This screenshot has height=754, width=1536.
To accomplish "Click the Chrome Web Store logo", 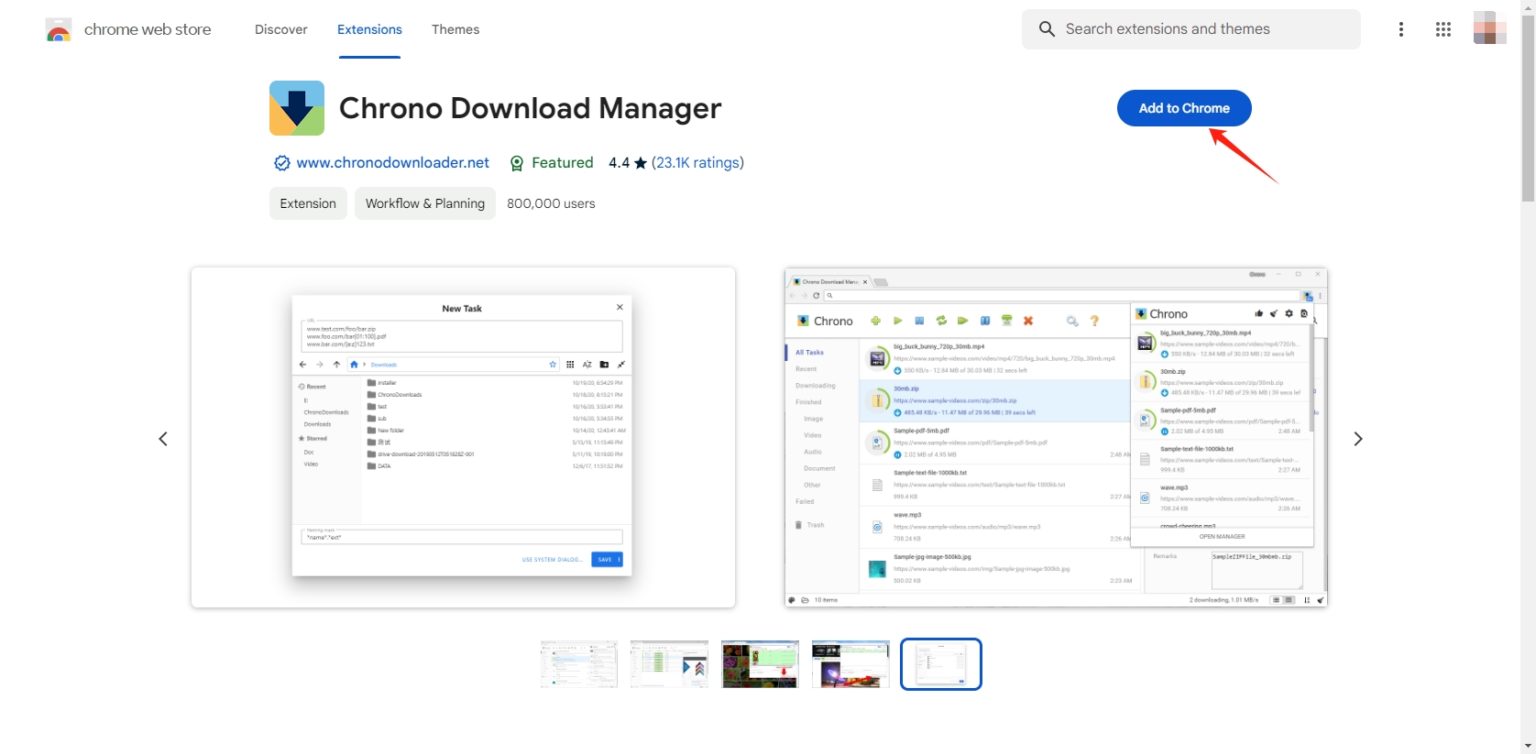I will pos(58,29).
